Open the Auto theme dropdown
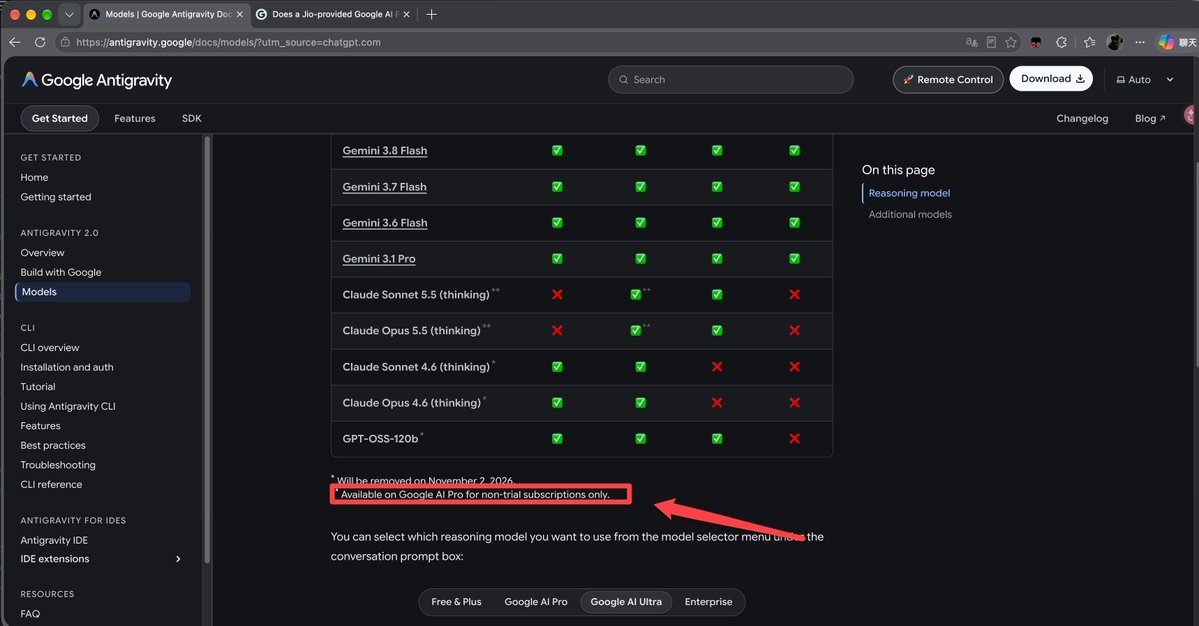The image size is (1199, 626). click(x=1145, y=79)
